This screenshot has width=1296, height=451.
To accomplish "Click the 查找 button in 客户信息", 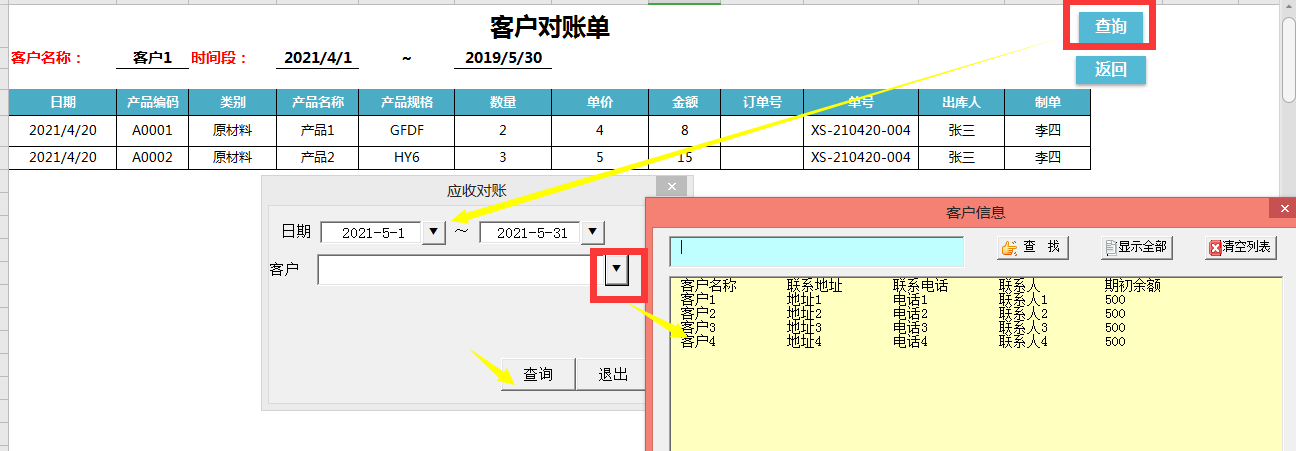I will tap(1034, 247).
